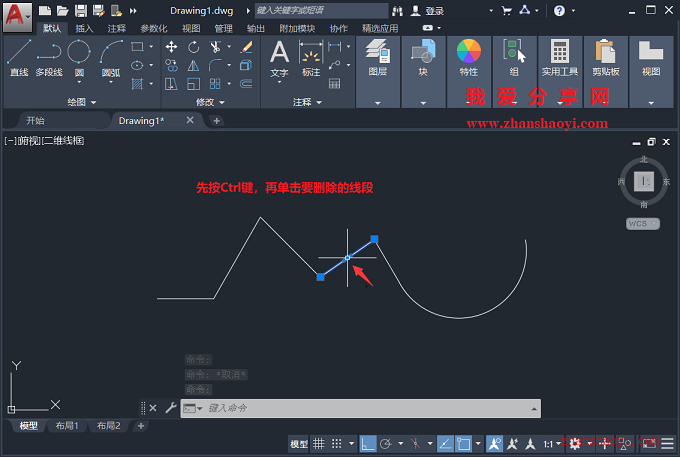The width and height of the screenshot is (680, 457).
Task: Toggle polar tracking in status bar
Action: pos(386,444)
